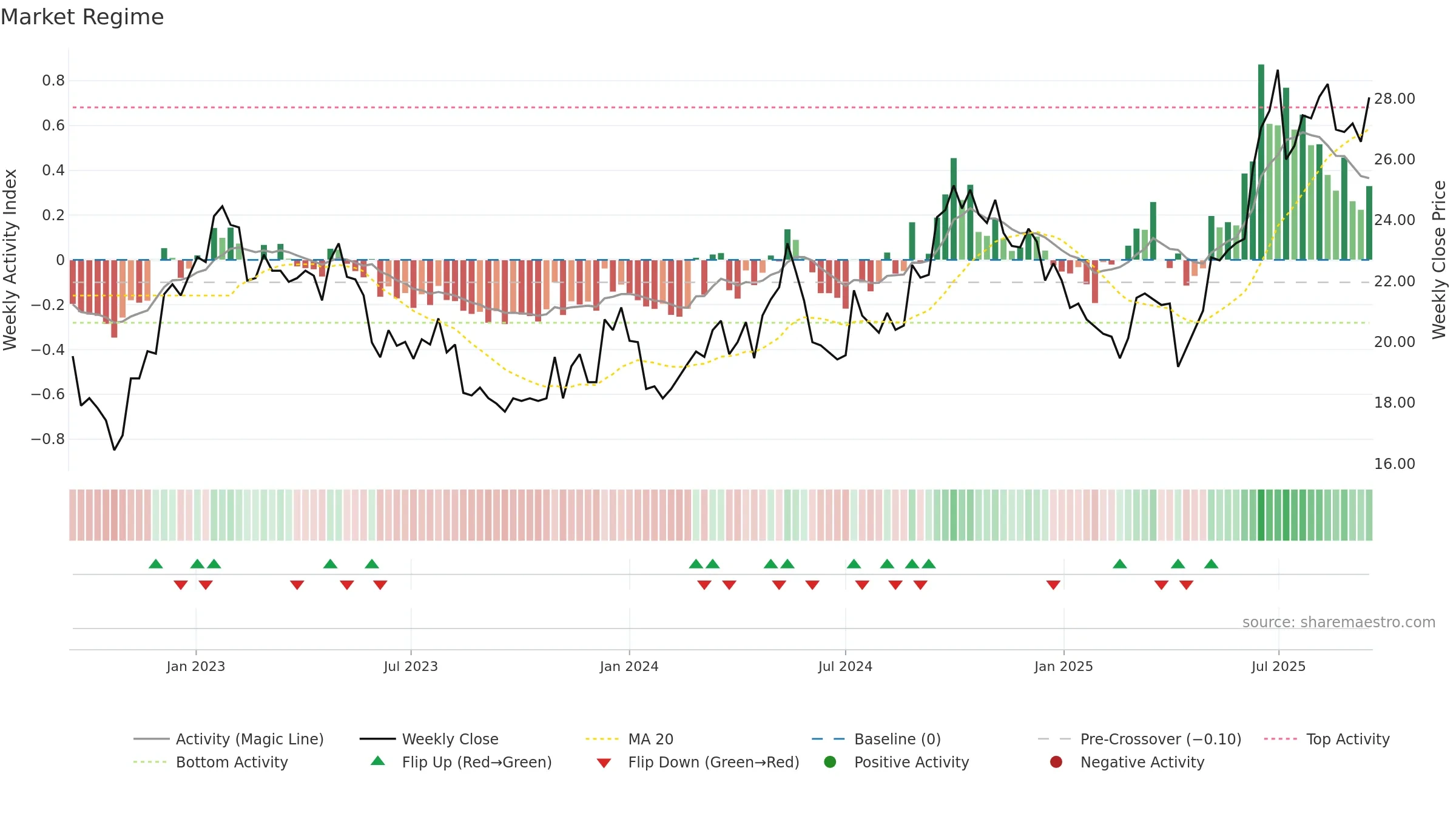The width and height of the screenshot is (1456, 819).
Task: Toggle the Flip Down (Green→Red) legend entry
Action: click(x=698, y=762)
